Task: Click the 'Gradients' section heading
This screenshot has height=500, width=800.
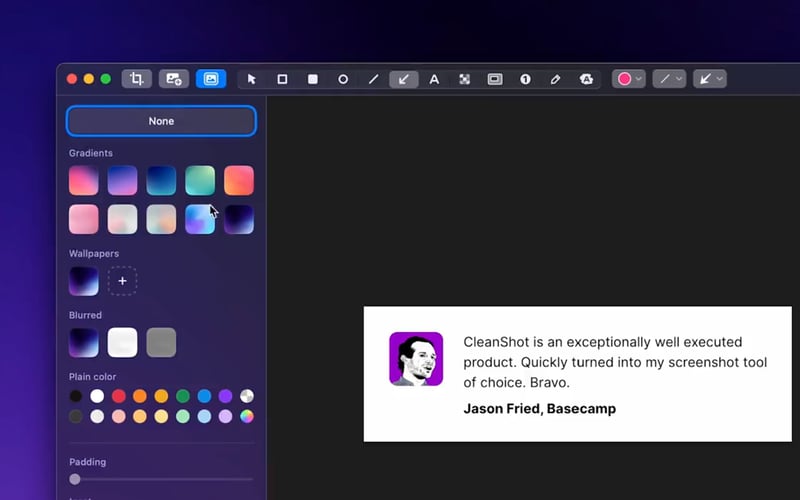Action: click(91, 153)
